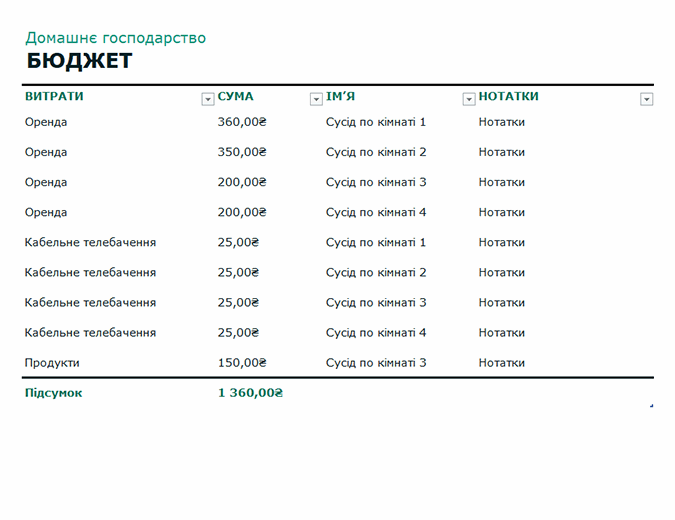Click the first Кабельне телебачення cell
675x520 pixels.
point(90,242)
